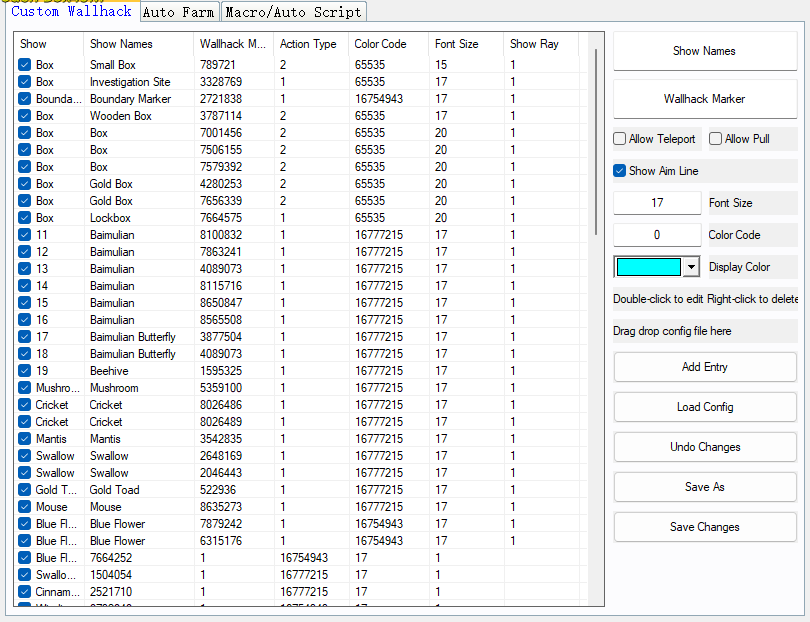
Task: Uncheck the Gold Toad row checkbox
Action: point(25,490)
